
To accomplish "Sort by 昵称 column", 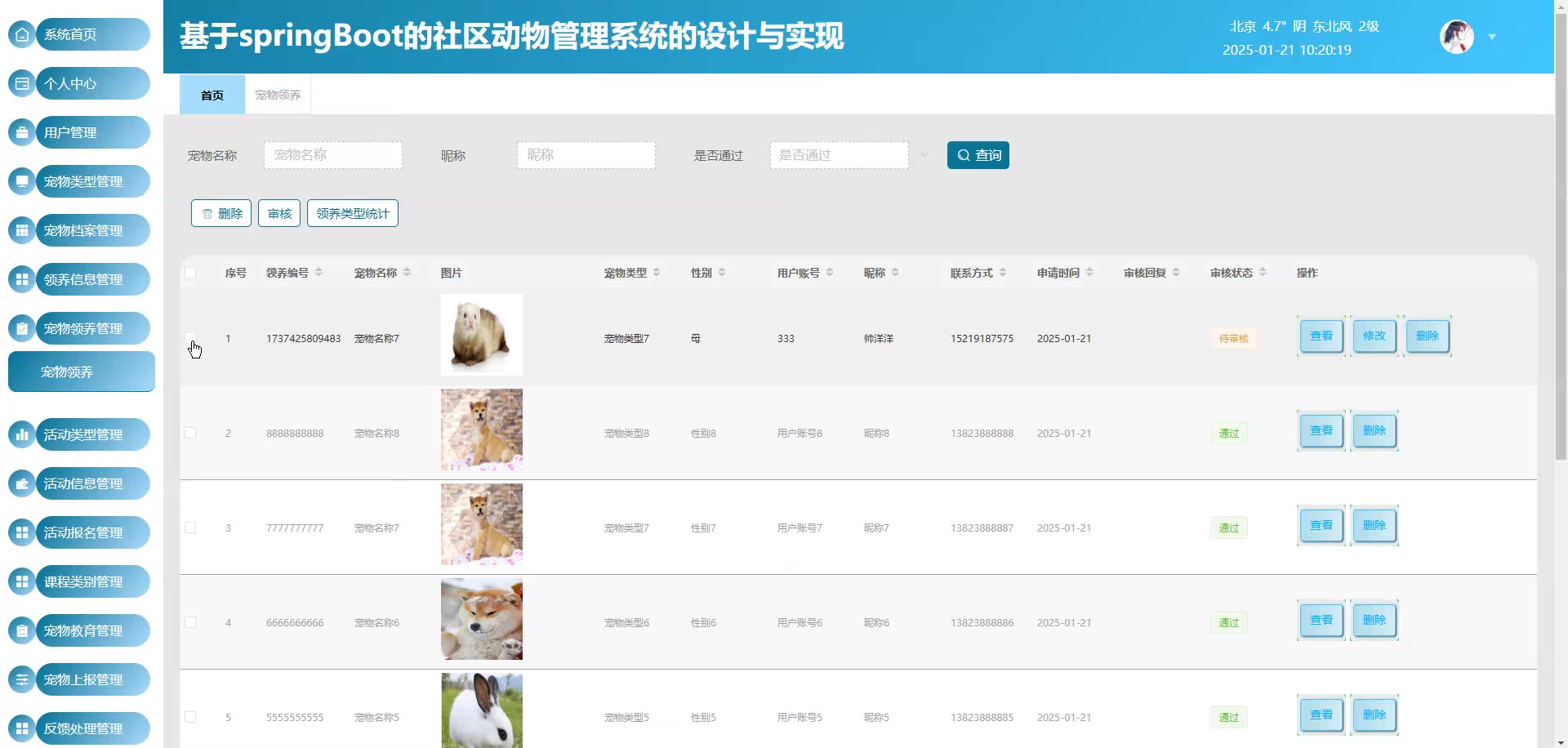I will click(x=895, y=273).
